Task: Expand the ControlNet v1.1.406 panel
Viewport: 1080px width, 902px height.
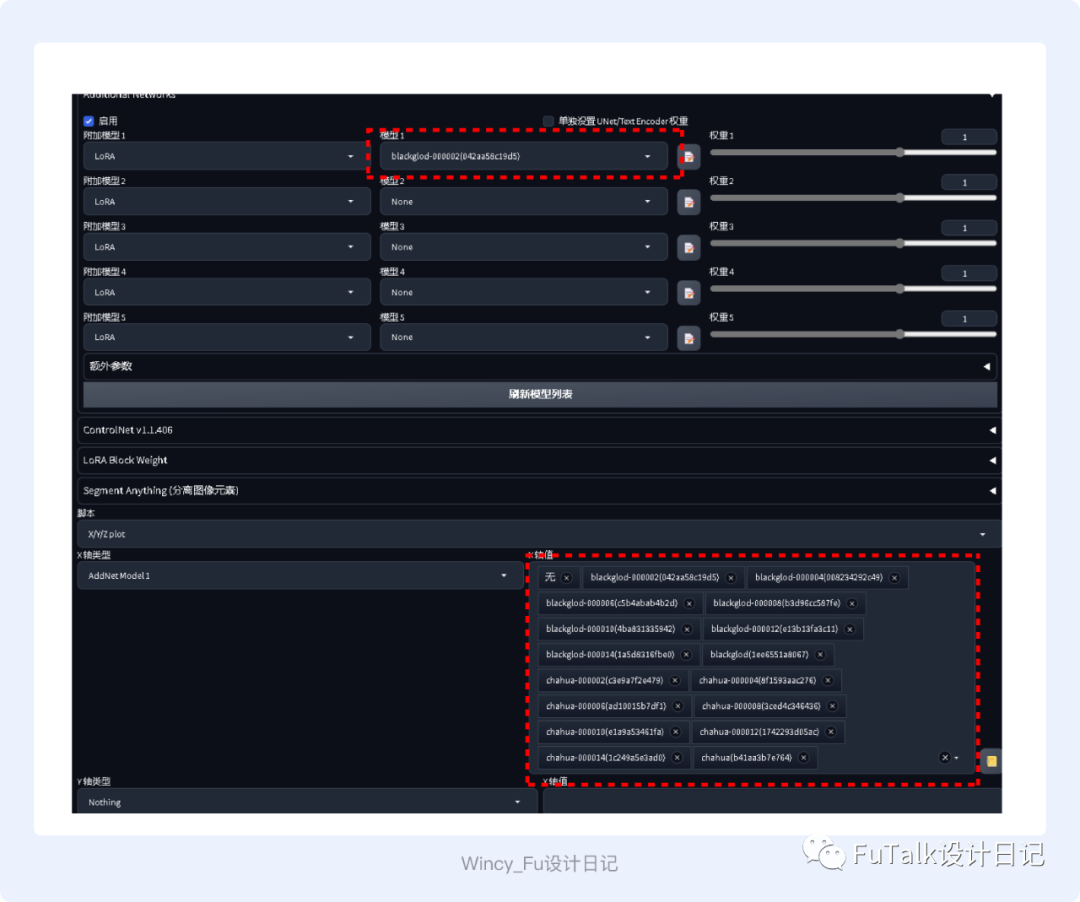Action: coord(539,430)
